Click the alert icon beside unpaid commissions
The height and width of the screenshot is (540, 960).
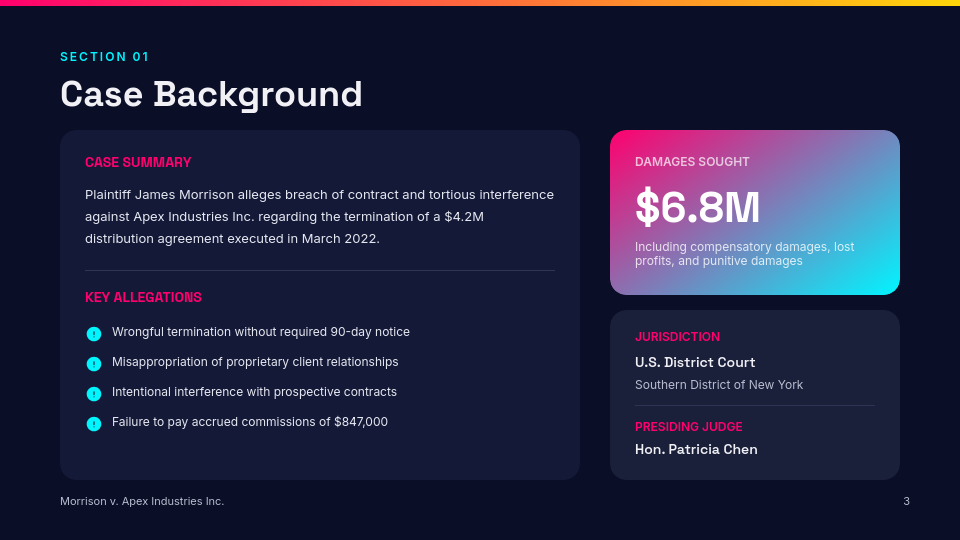[x=94, y=424]
